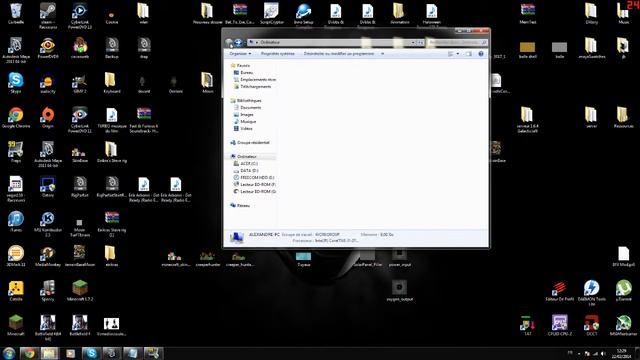This screenshot has height=360, width=640.
Task: Click Désinstaller ou modifier un programme
Action: click(x=339, y=54)
